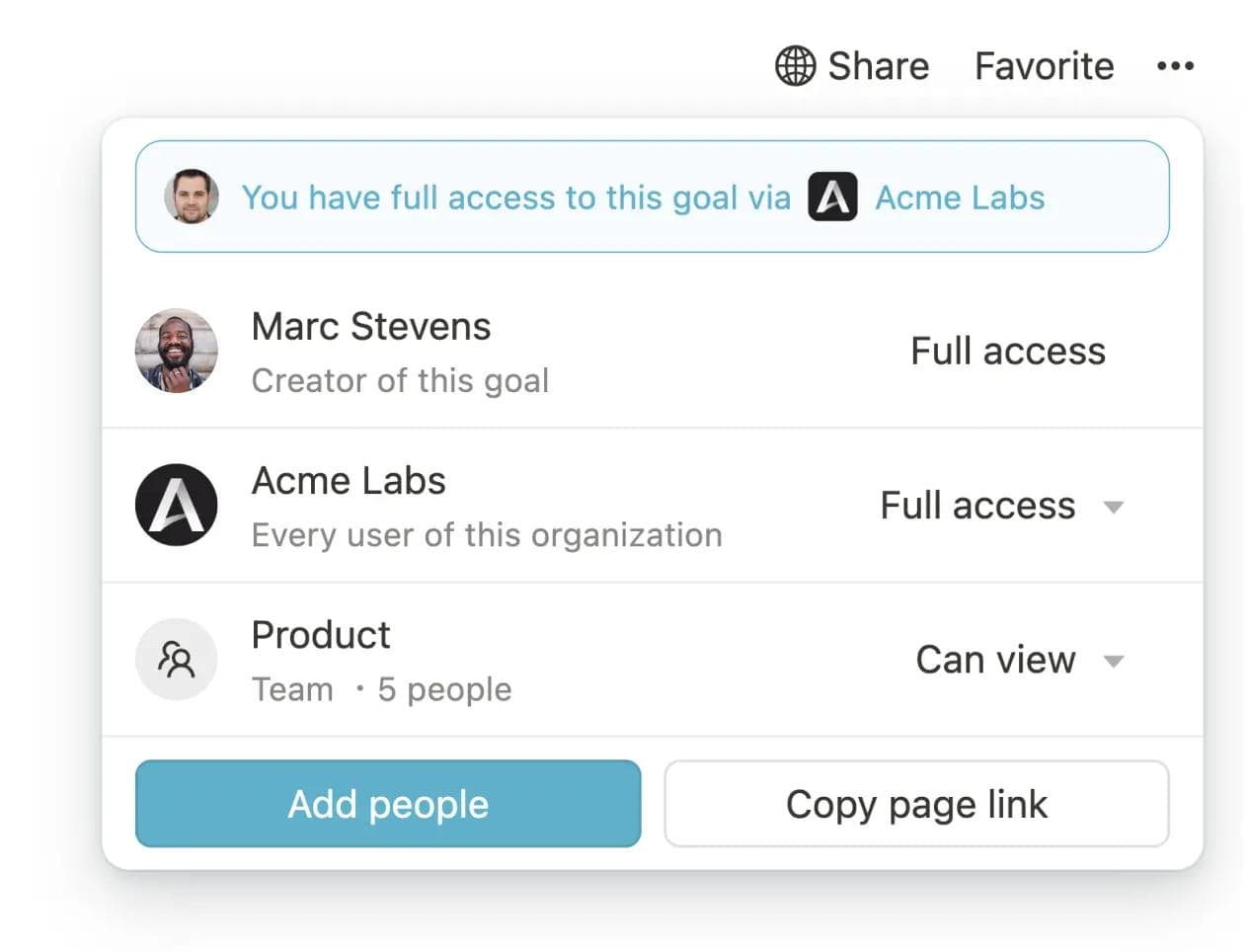Image resolution: width=1248 pixels, height=952 pixels.
Task: Open the Can view dropdown for Product team
Action: pyautogui.click(x=1017, y=660)
